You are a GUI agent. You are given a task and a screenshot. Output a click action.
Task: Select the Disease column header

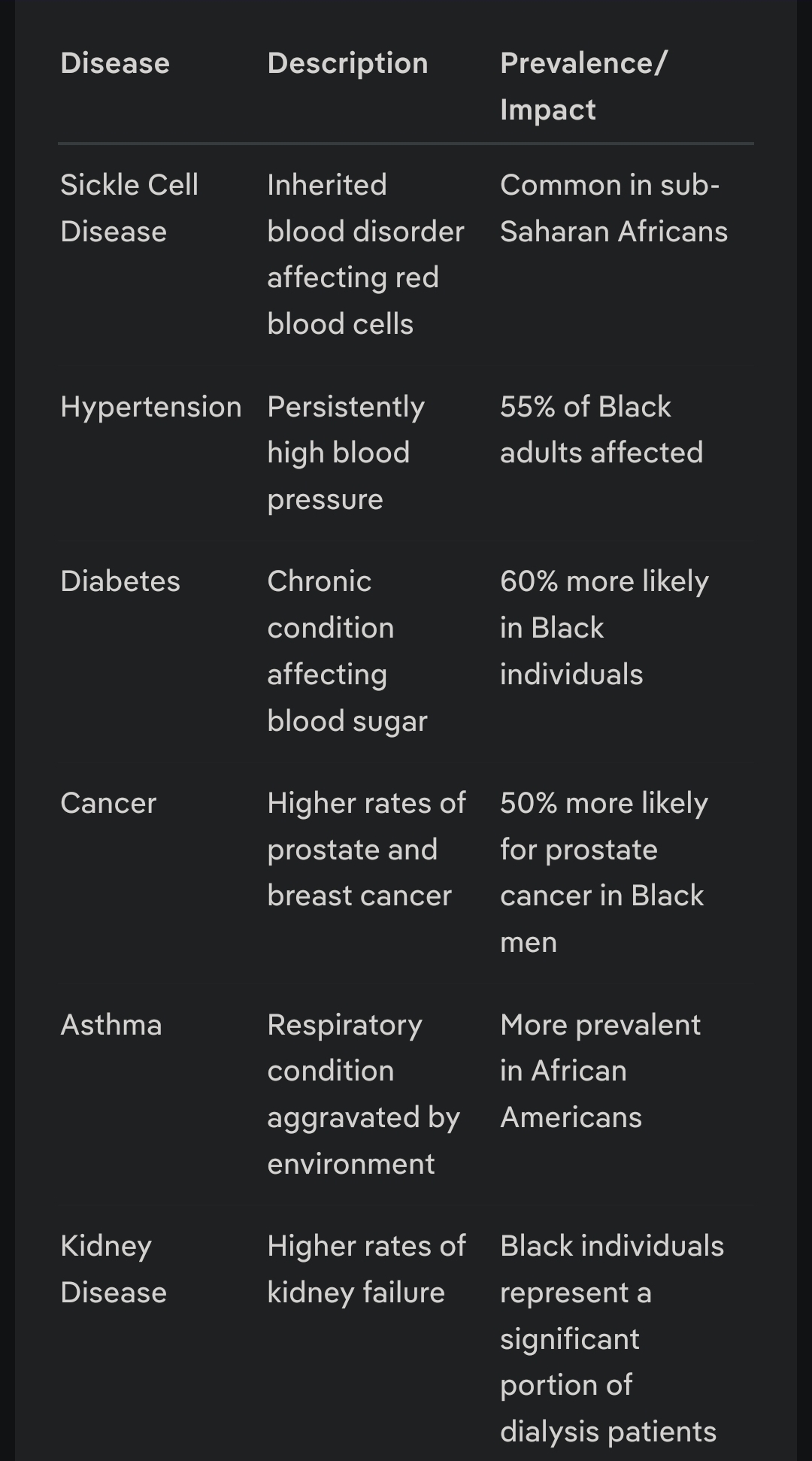point(115,63)
